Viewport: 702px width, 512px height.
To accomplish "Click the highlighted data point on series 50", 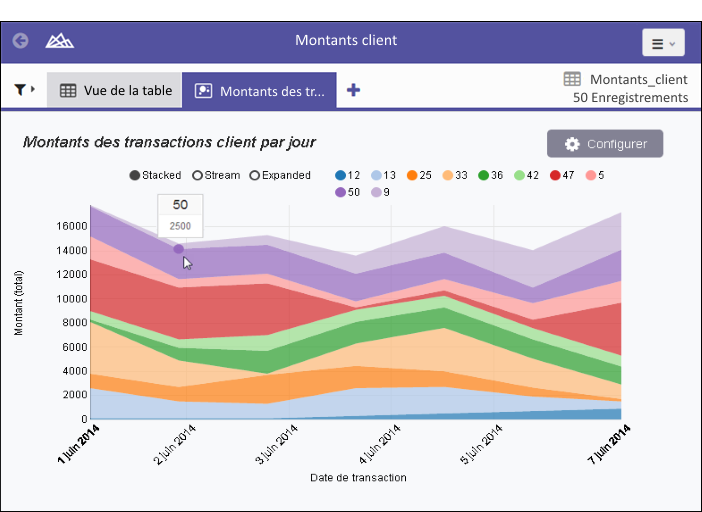I will [179, 249].
